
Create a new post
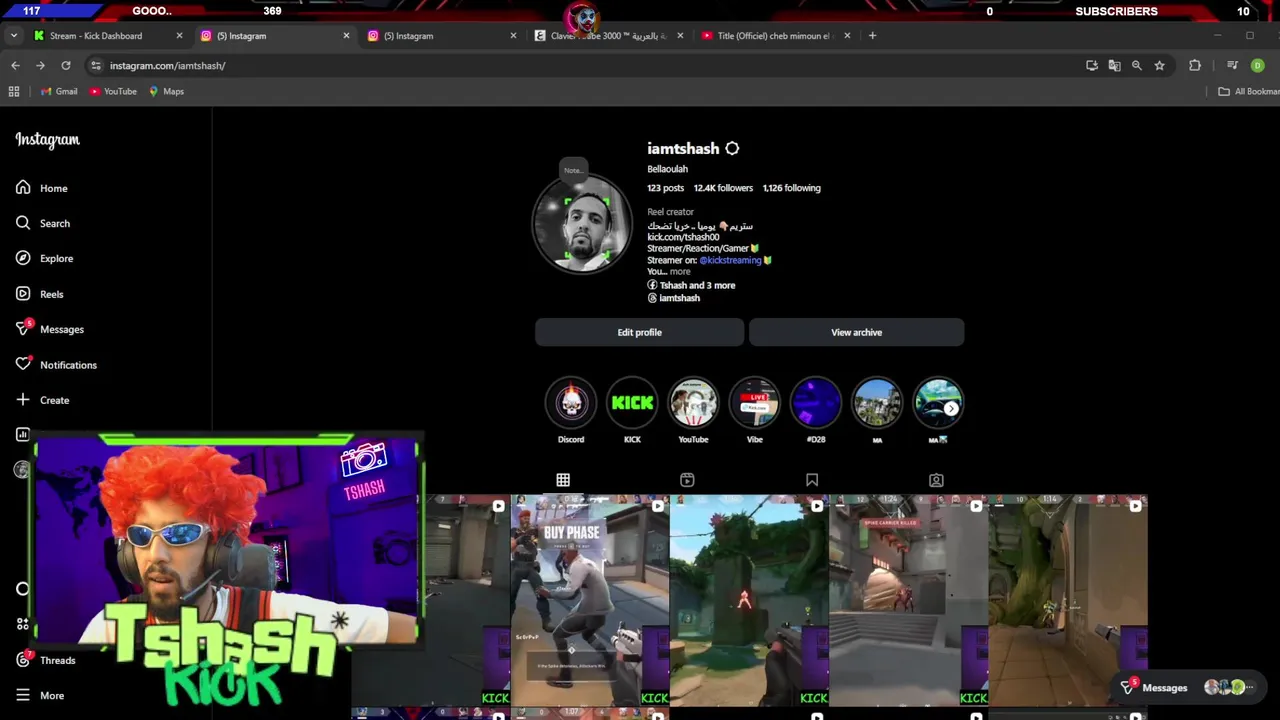(42, 400)
